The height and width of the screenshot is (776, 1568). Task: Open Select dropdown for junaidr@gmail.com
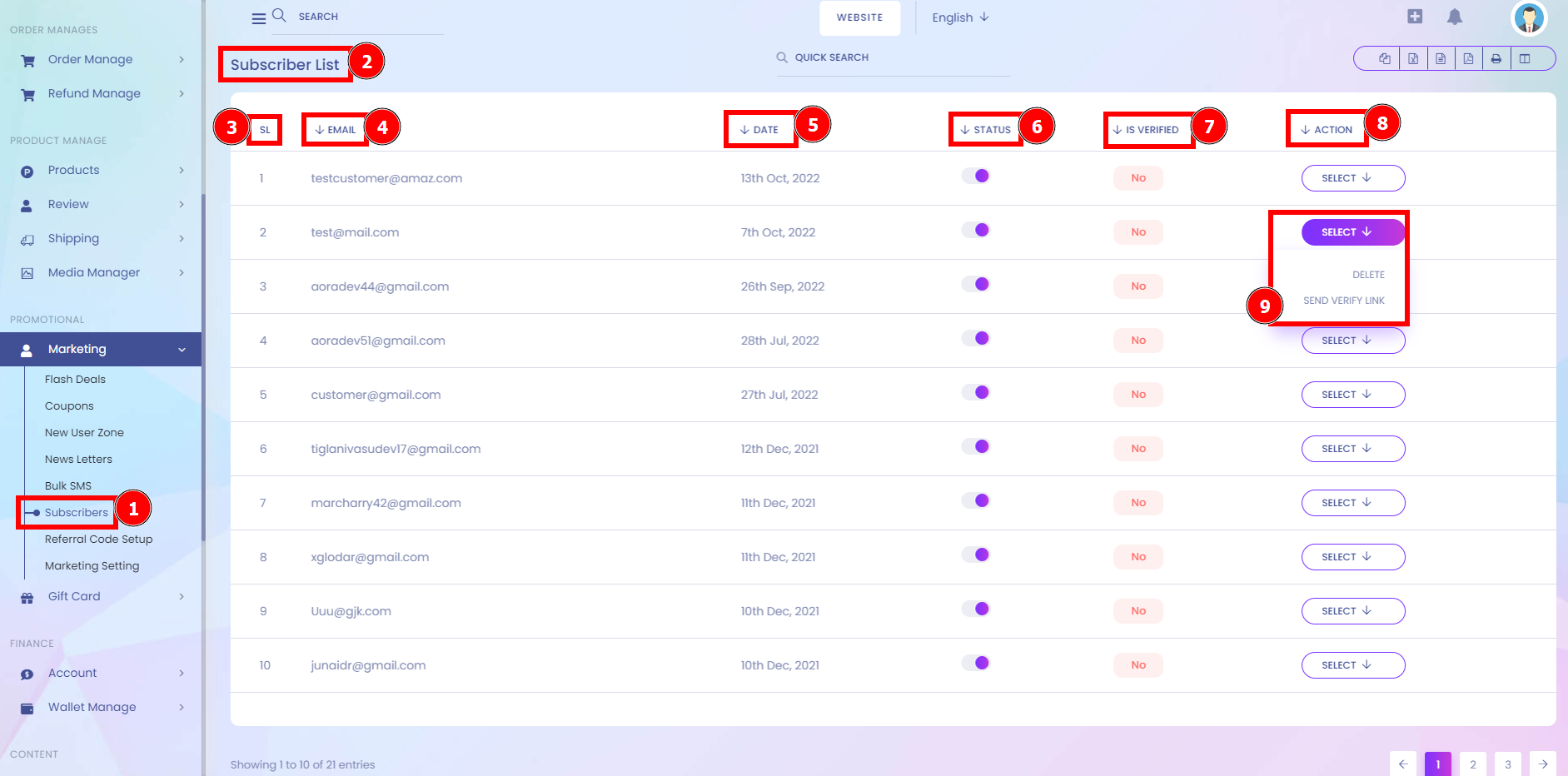[x=1353, y=665]
